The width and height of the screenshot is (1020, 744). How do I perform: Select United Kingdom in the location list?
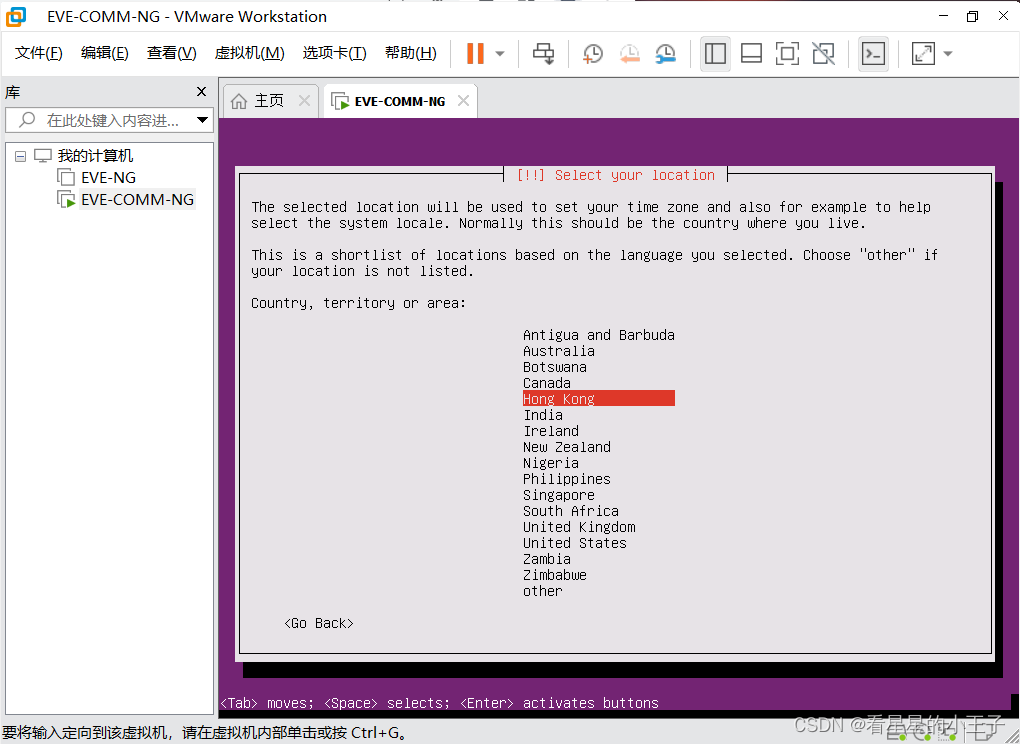pos(579,527)
